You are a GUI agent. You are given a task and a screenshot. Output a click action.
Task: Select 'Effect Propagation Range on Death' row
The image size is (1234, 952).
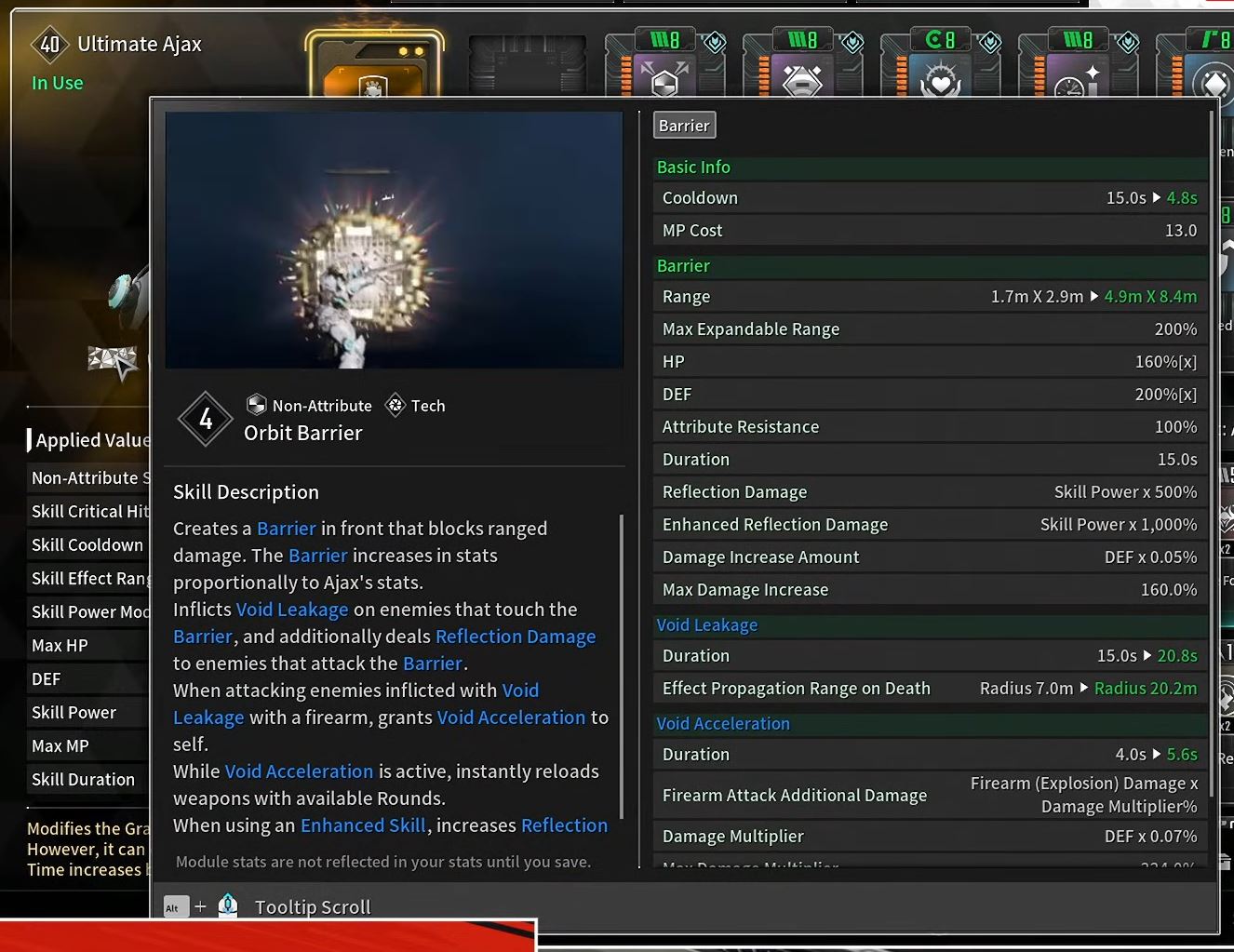point(930,689)
